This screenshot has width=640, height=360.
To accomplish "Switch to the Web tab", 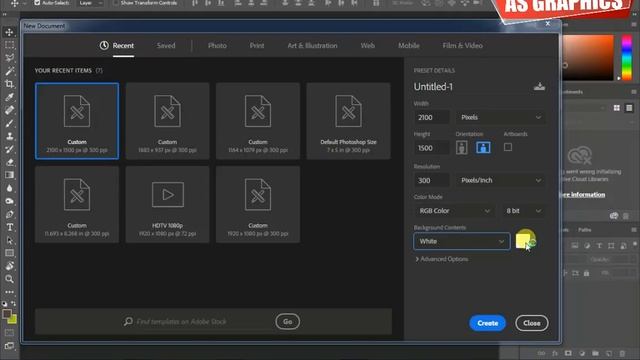I will pos(367,45).
